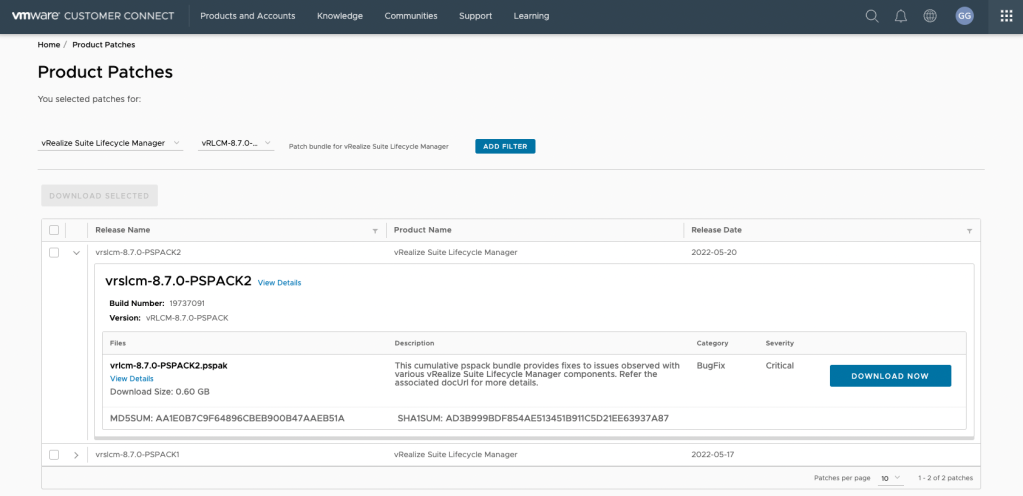Image resolution: width=1023 pixels, height=496 pixels.
Task: Open the notifications bell icon
Action: click(901, 16)
